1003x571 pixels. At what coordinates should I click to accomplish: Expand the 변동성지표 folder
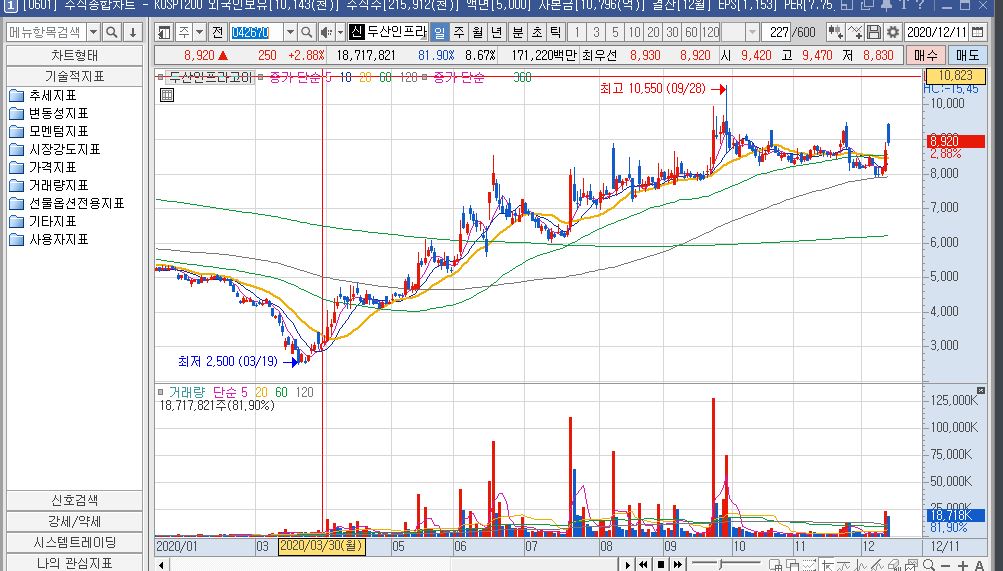(17, 114)
